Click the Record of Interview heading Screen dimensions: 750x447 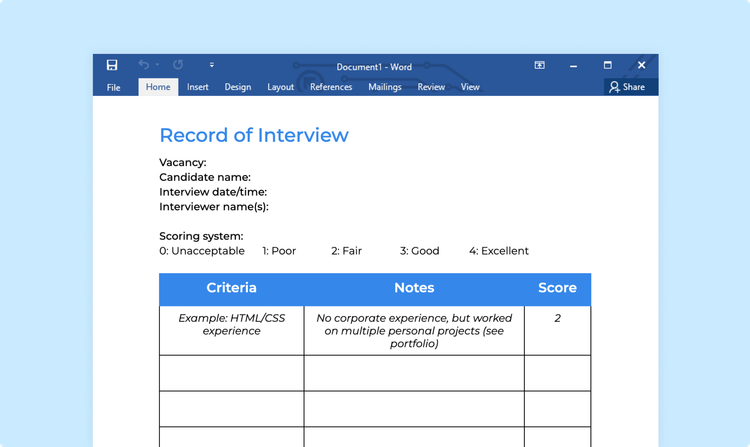pos(254,136)
